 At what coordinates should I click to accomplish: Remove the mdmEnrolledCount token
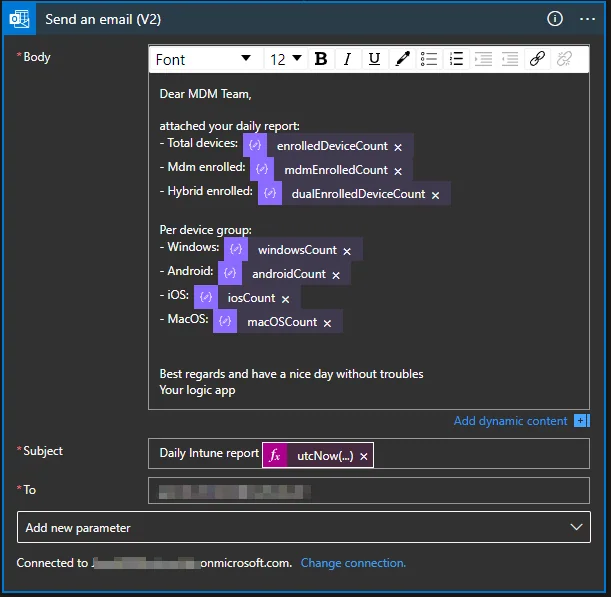click(x=398, y=171)
